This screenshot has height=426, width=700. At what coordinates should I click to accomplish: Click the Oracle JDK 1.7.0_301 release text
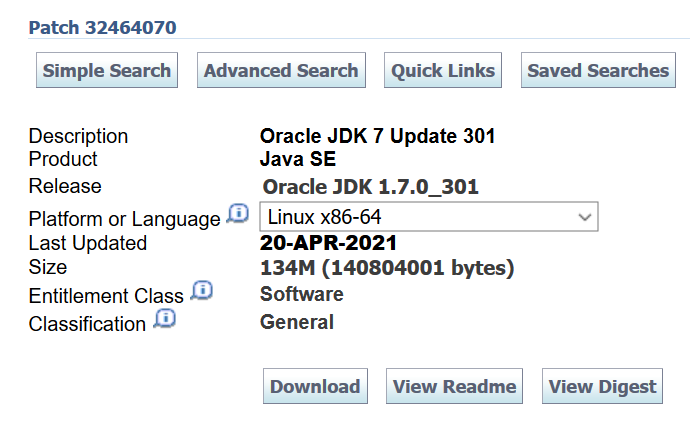point(371,187)
